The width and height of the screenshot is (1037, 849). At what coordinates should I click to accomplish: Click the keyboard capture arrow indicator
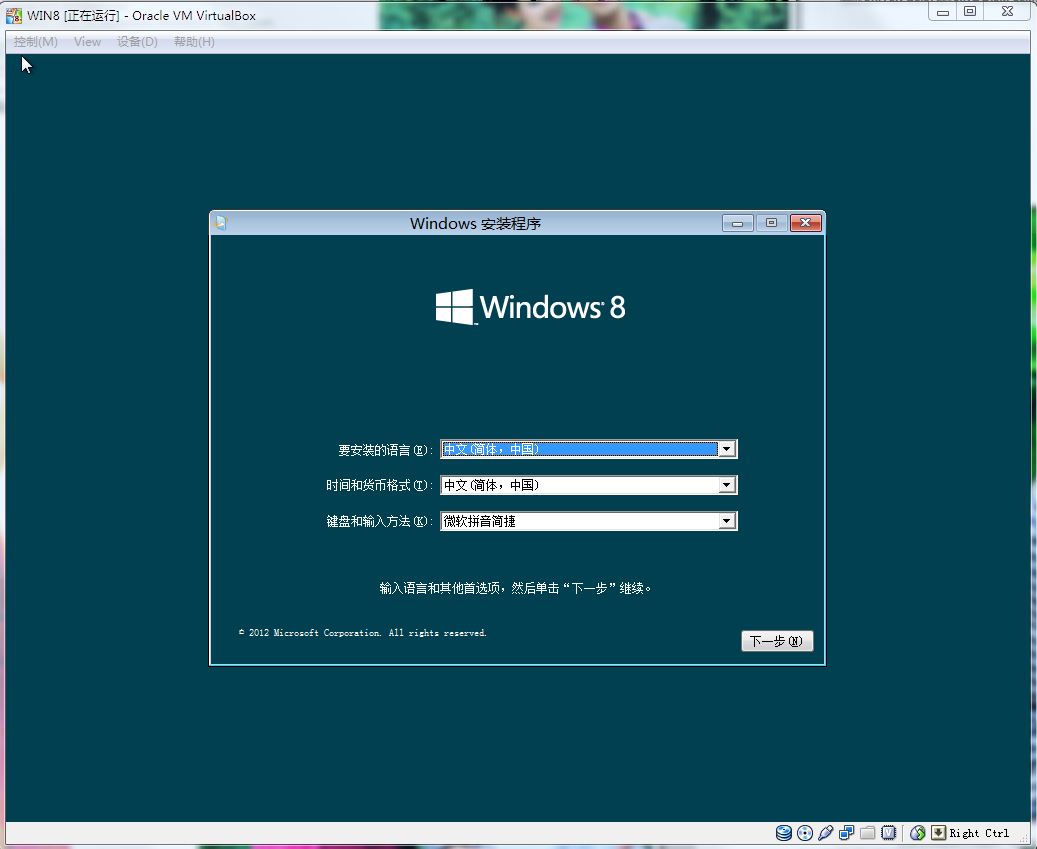click(938, 833)
